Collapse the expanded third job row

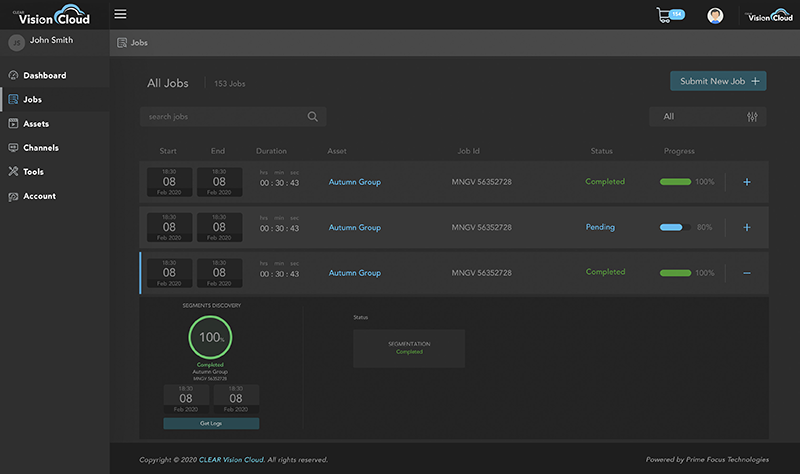746,273
